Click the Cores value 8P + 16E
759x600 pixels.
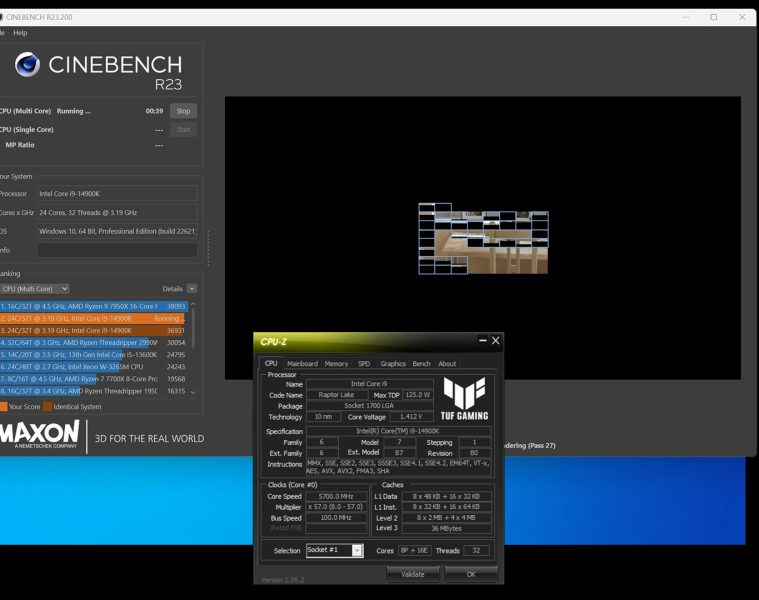415,550
